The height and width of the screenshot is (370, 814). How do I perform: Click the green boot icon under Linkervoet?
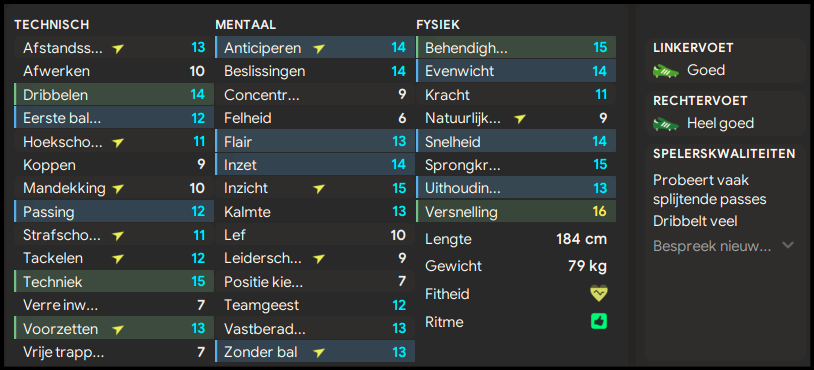pos(666,70)
